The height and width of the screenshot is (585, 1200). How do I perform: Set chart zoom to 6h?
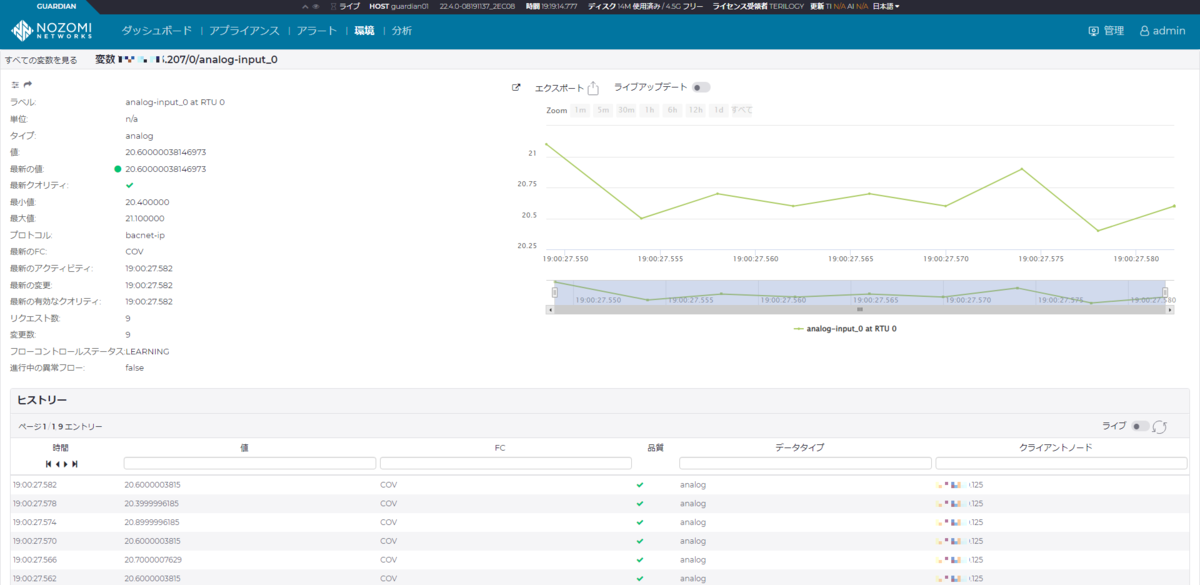pos(672,110)
